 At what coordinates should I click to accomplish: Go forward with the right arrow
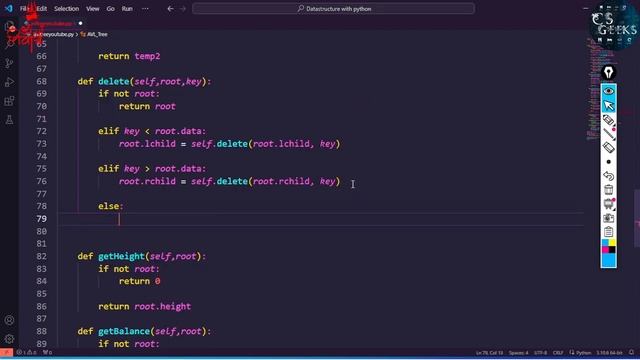[x=183, y=9]
